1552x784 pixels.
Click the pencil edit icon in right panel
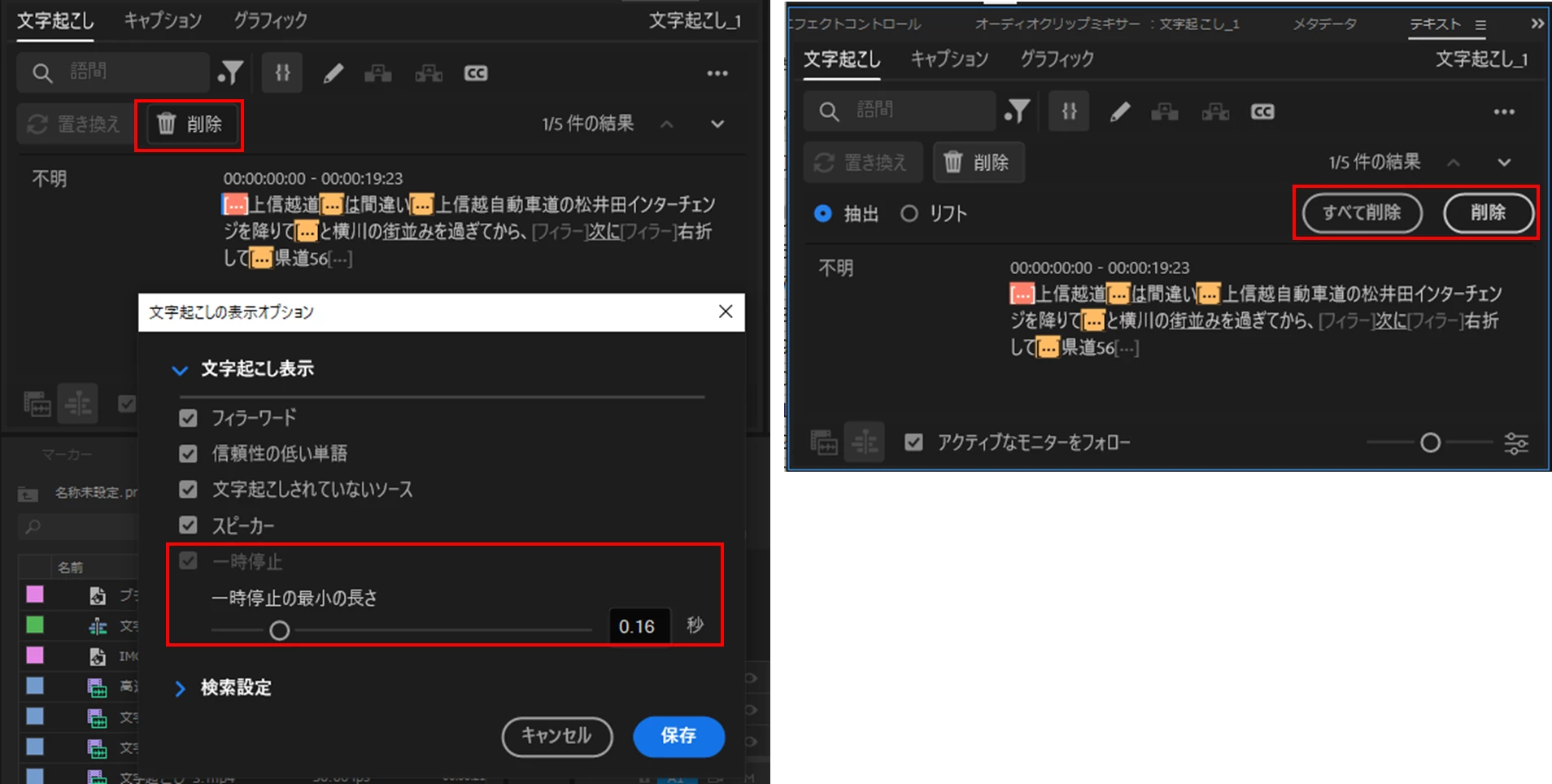tap(1119, 112)
